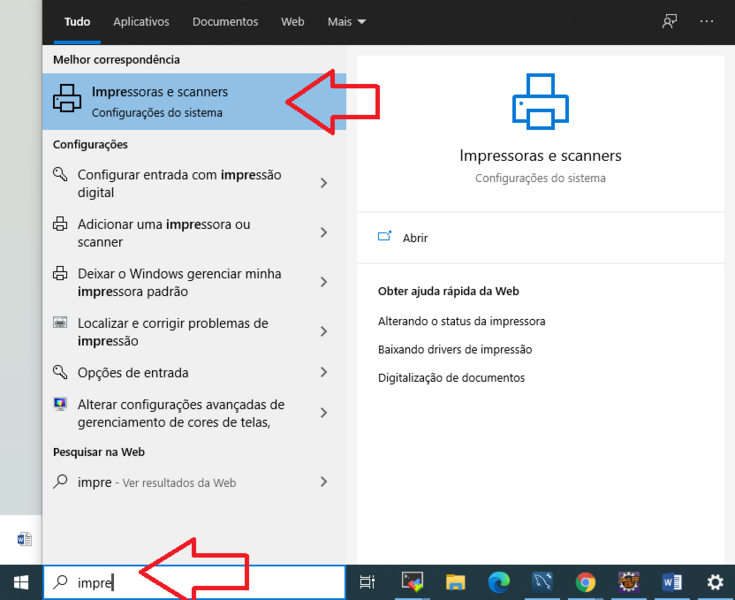
Task: Click magnifier icon in taskbar search box
Action: point(60,582)
